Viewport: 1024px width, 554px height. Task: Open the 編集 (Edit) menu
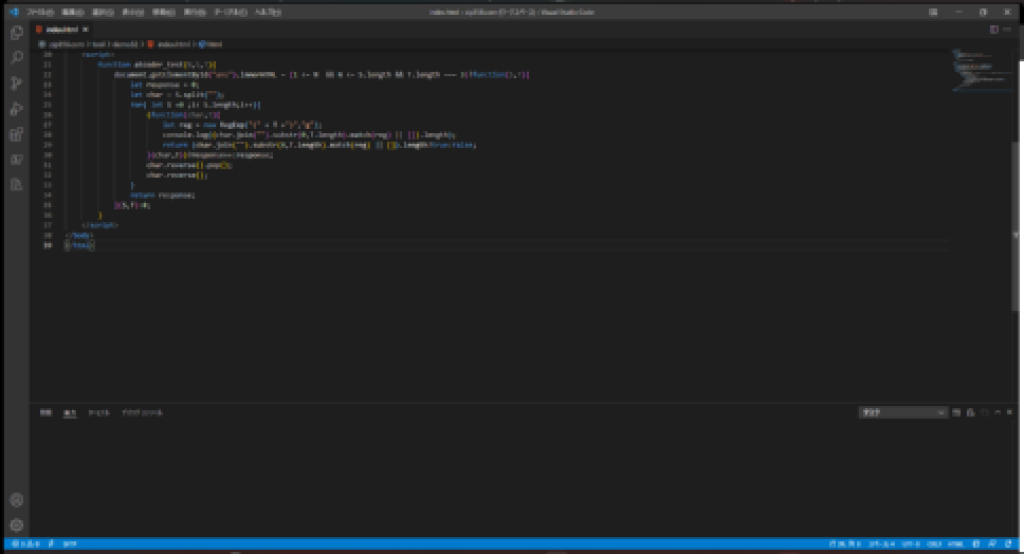pos(72,12)
